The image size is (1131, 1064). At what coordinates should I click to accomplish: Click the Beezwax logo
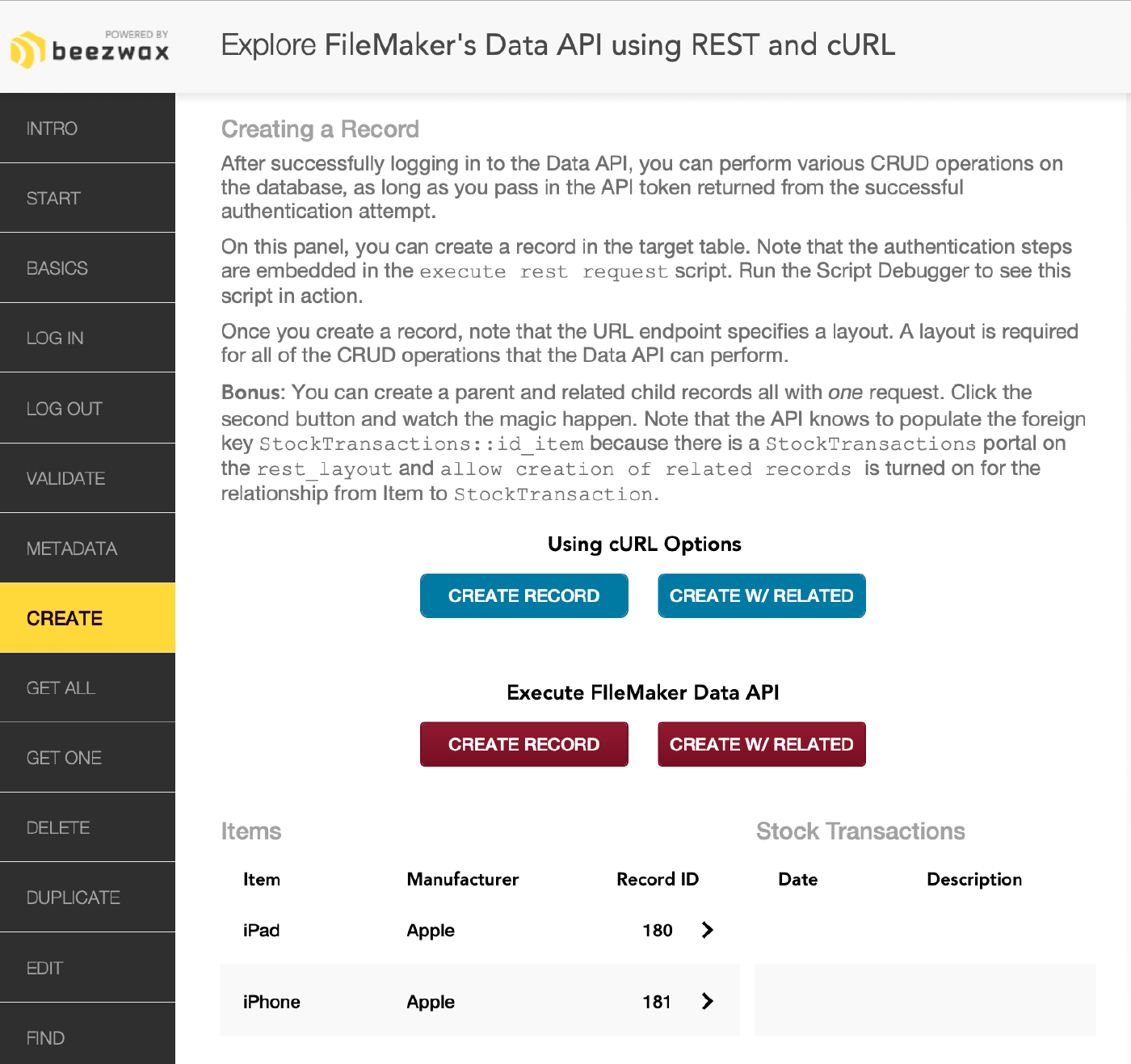[x=90, y=48]
